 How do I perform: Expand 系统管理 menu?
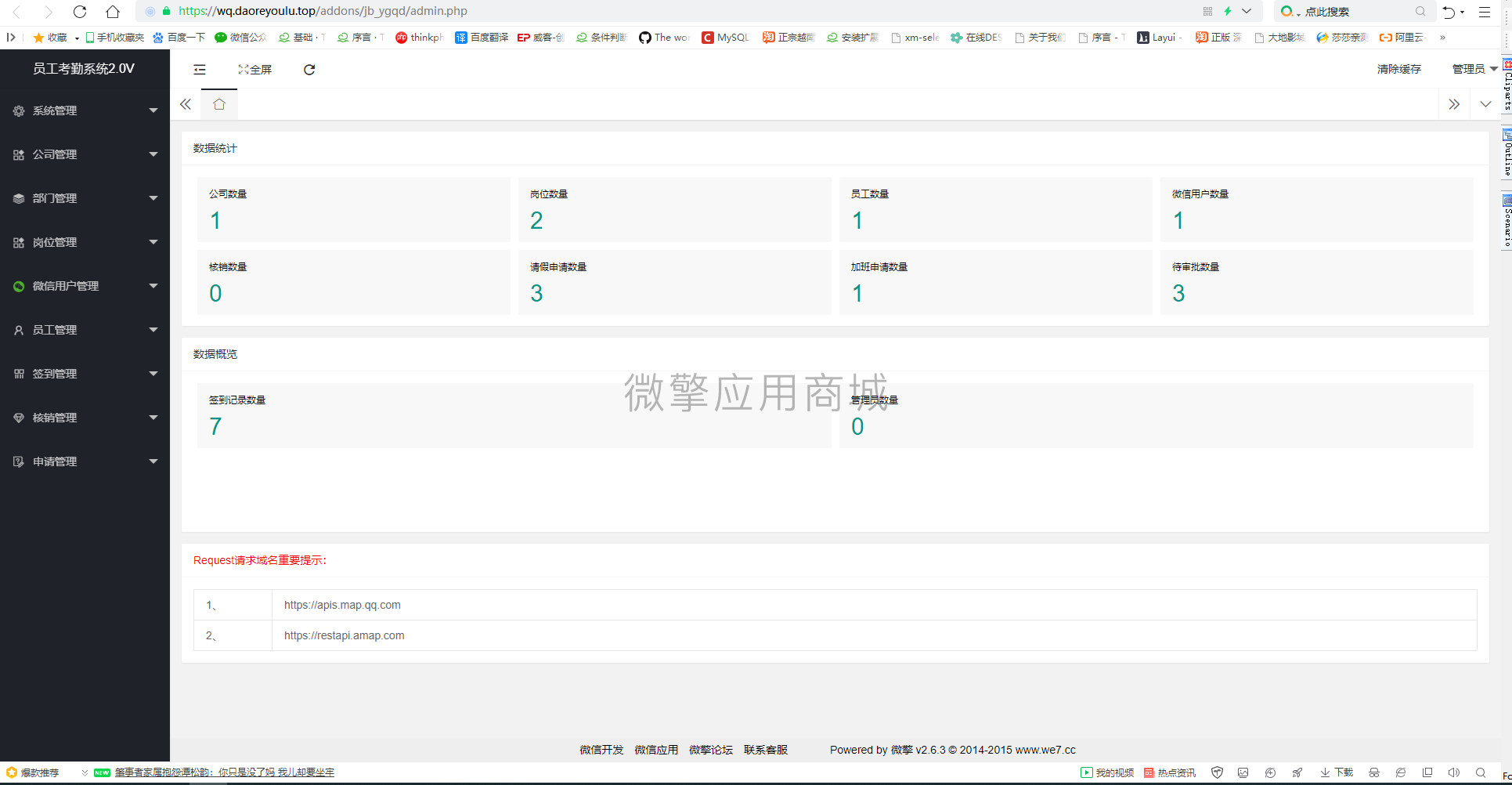pos(85,110)
